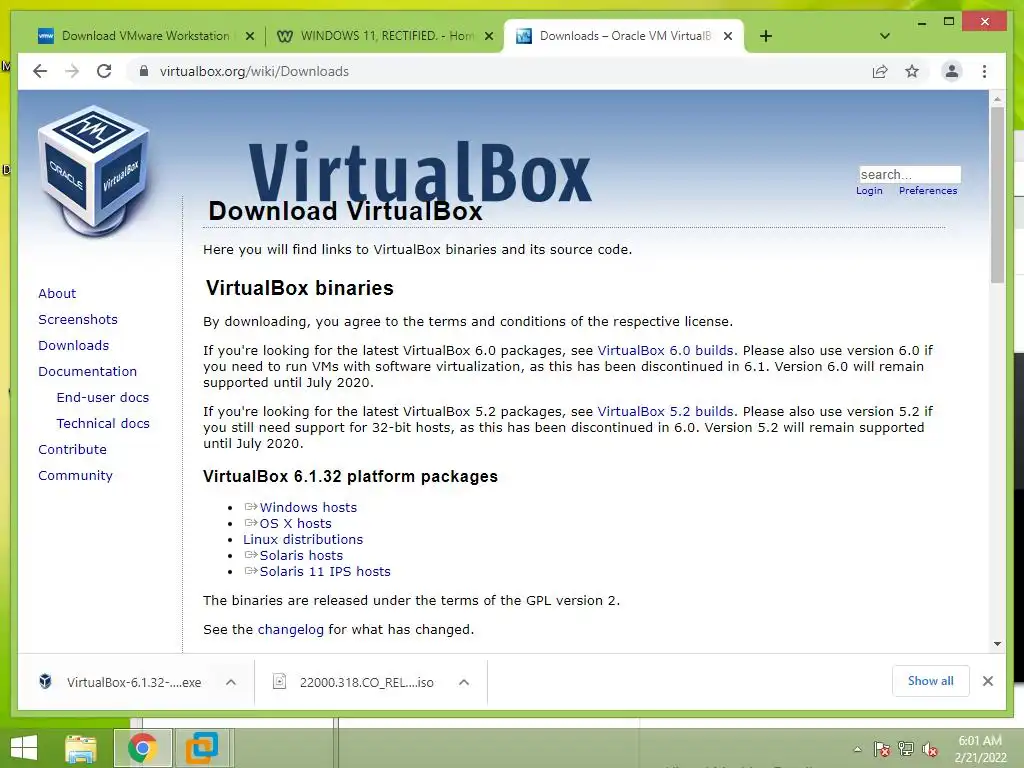Image resolution: width=1024 pixels, height=768 pixels.
Task: Open VMware Workstation from taskbar
Action: coord(202,748)
